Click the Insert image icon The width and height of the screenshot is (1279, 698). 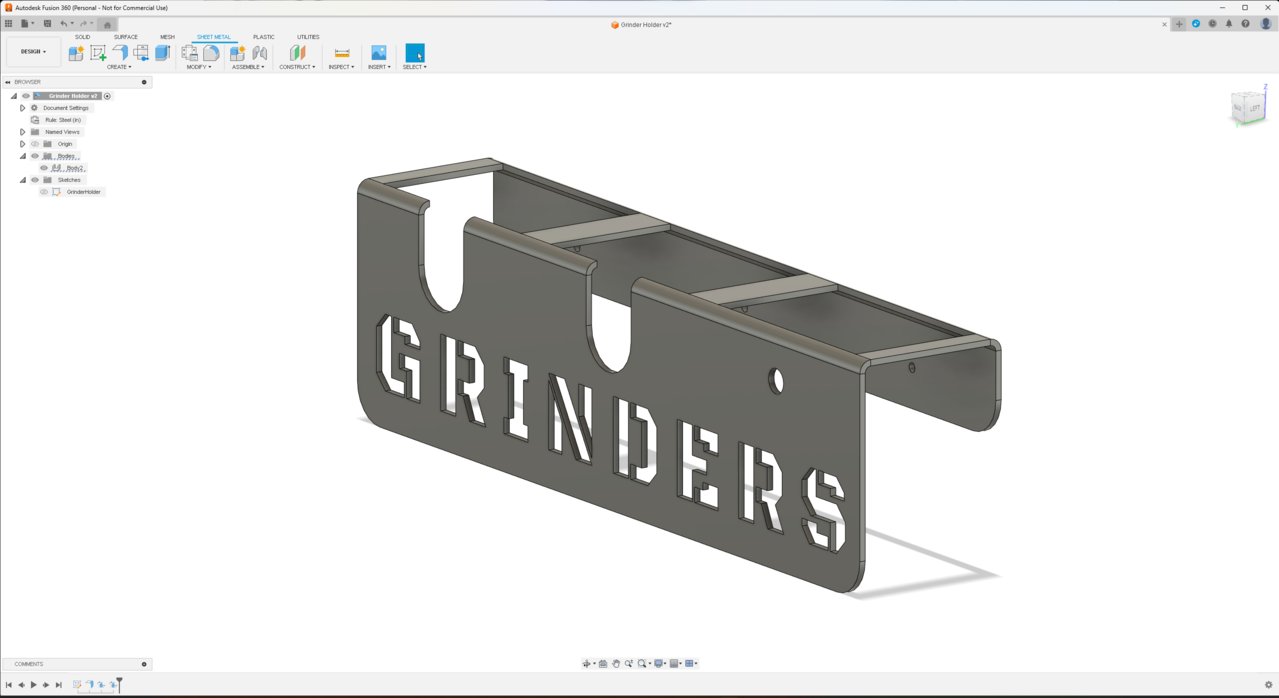click(x=378, y=53)
